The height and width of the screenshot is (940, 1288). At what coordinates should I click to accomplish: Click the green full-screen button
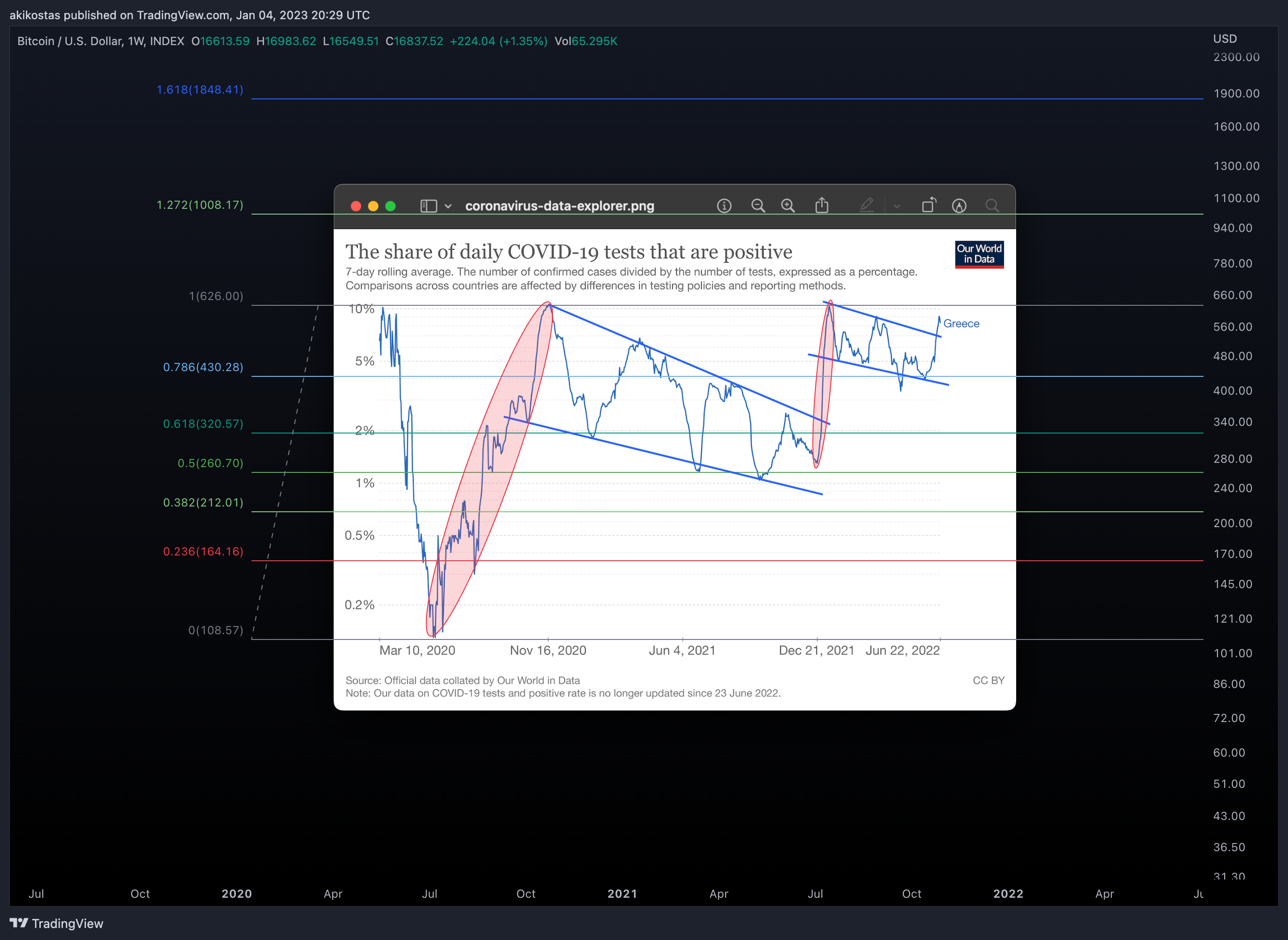tap(390, 206)
